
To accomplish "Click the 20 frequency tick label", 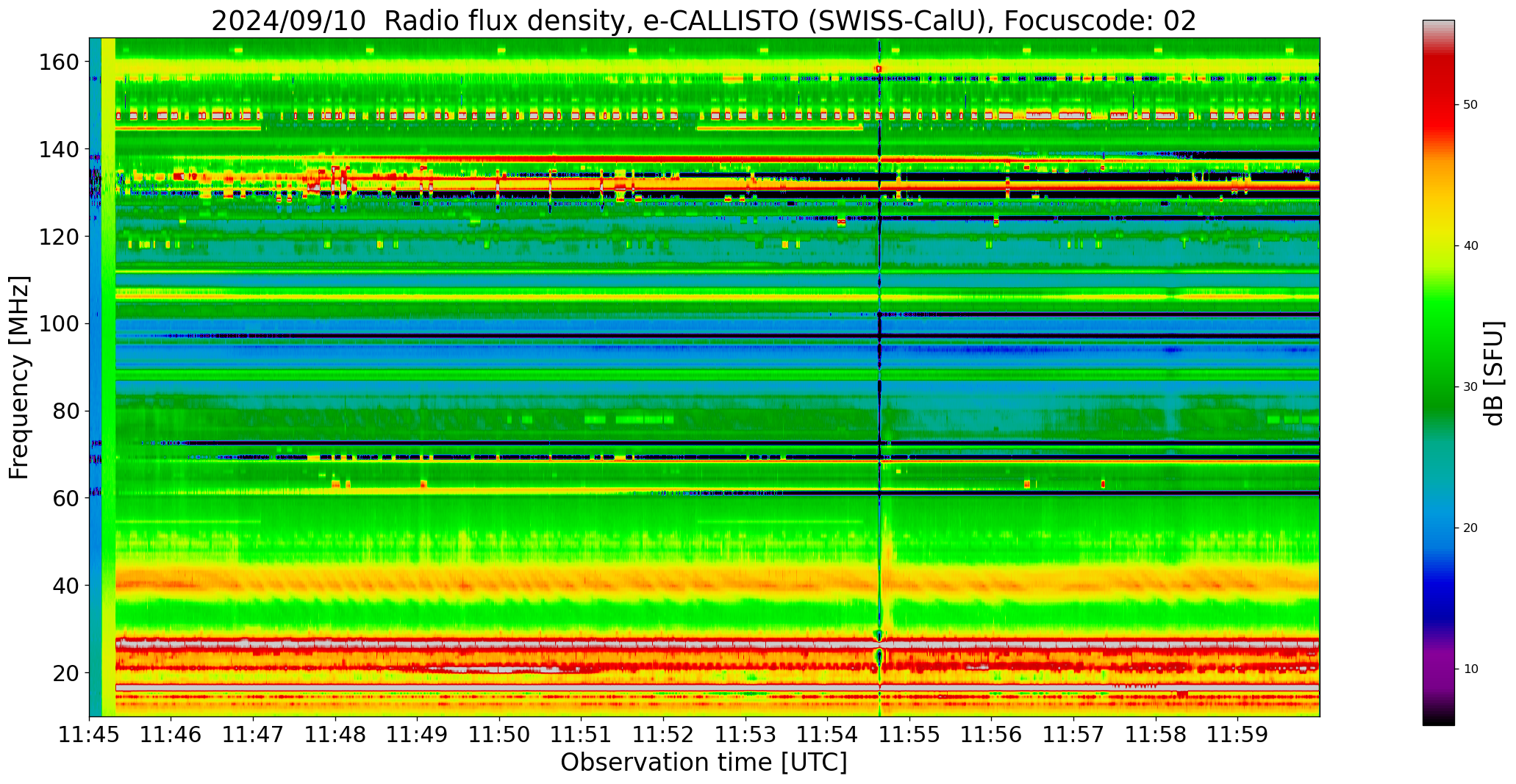I will click(x=66, y=672).
